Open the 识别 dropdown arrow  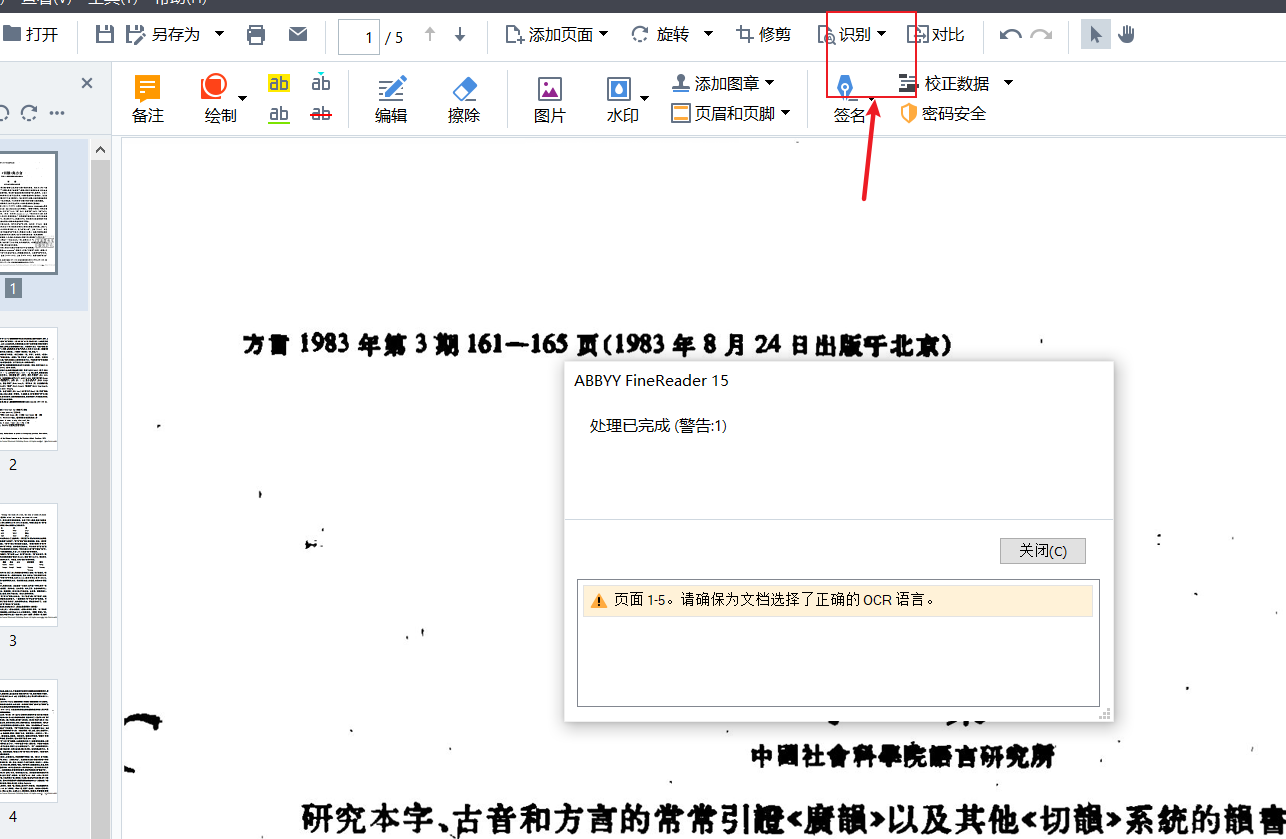(881, 35)
